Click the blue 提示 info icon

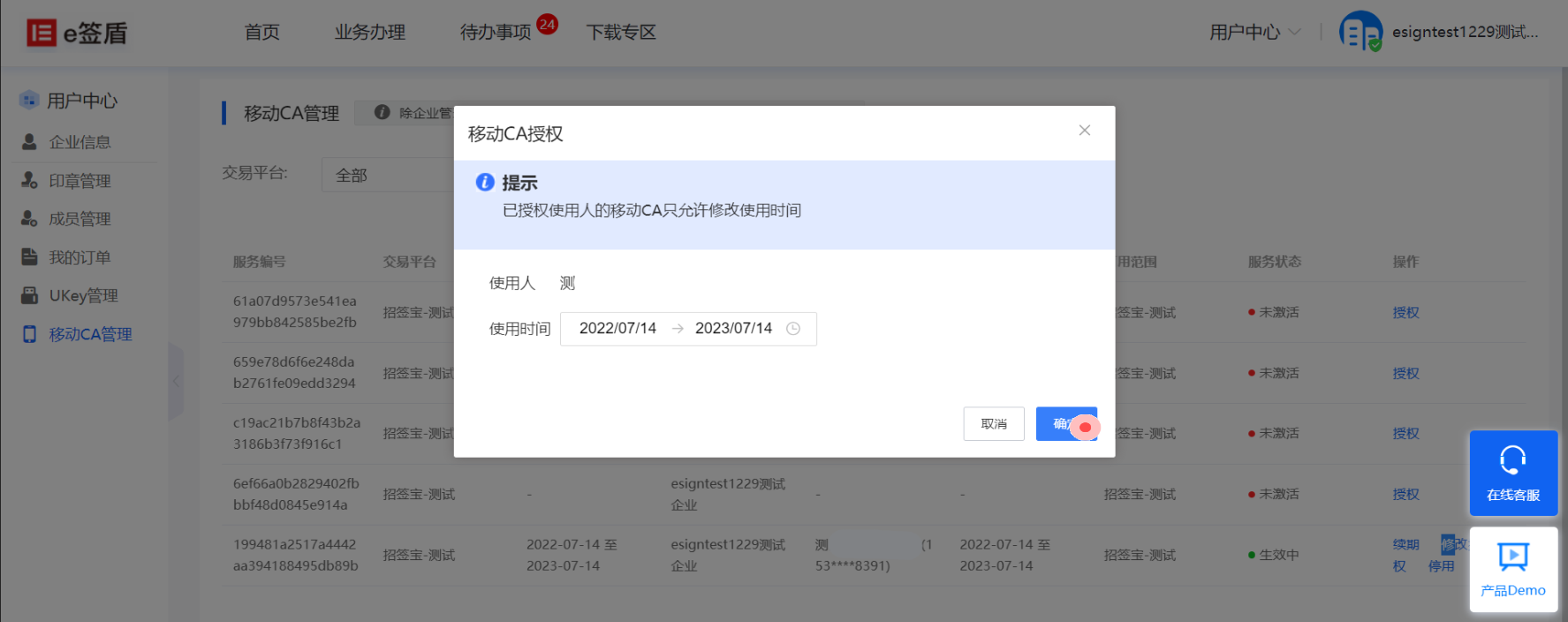(485, 182)
